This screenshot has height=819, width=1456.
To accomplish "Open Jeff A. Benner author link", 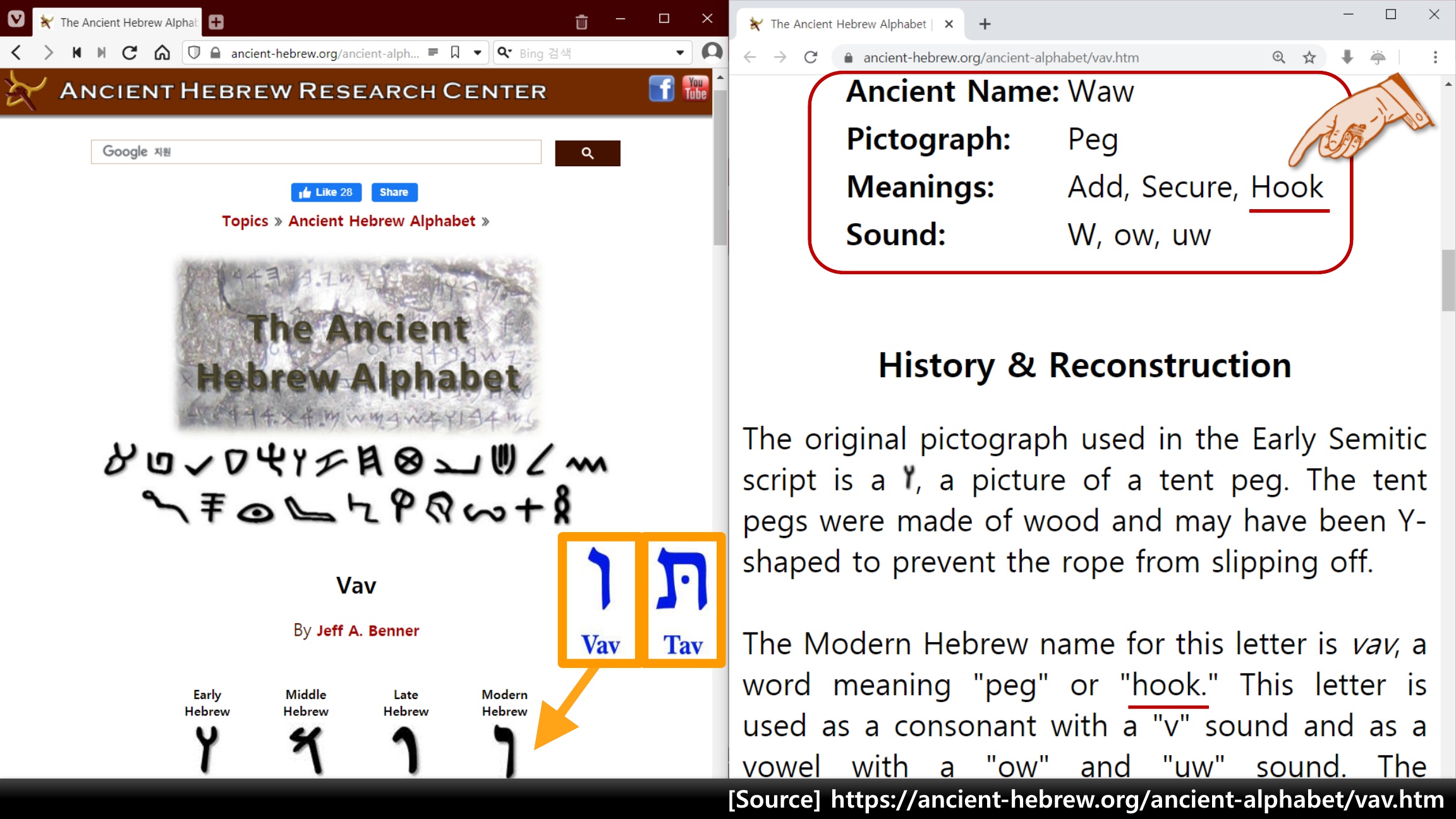I will tap(367, 631).
